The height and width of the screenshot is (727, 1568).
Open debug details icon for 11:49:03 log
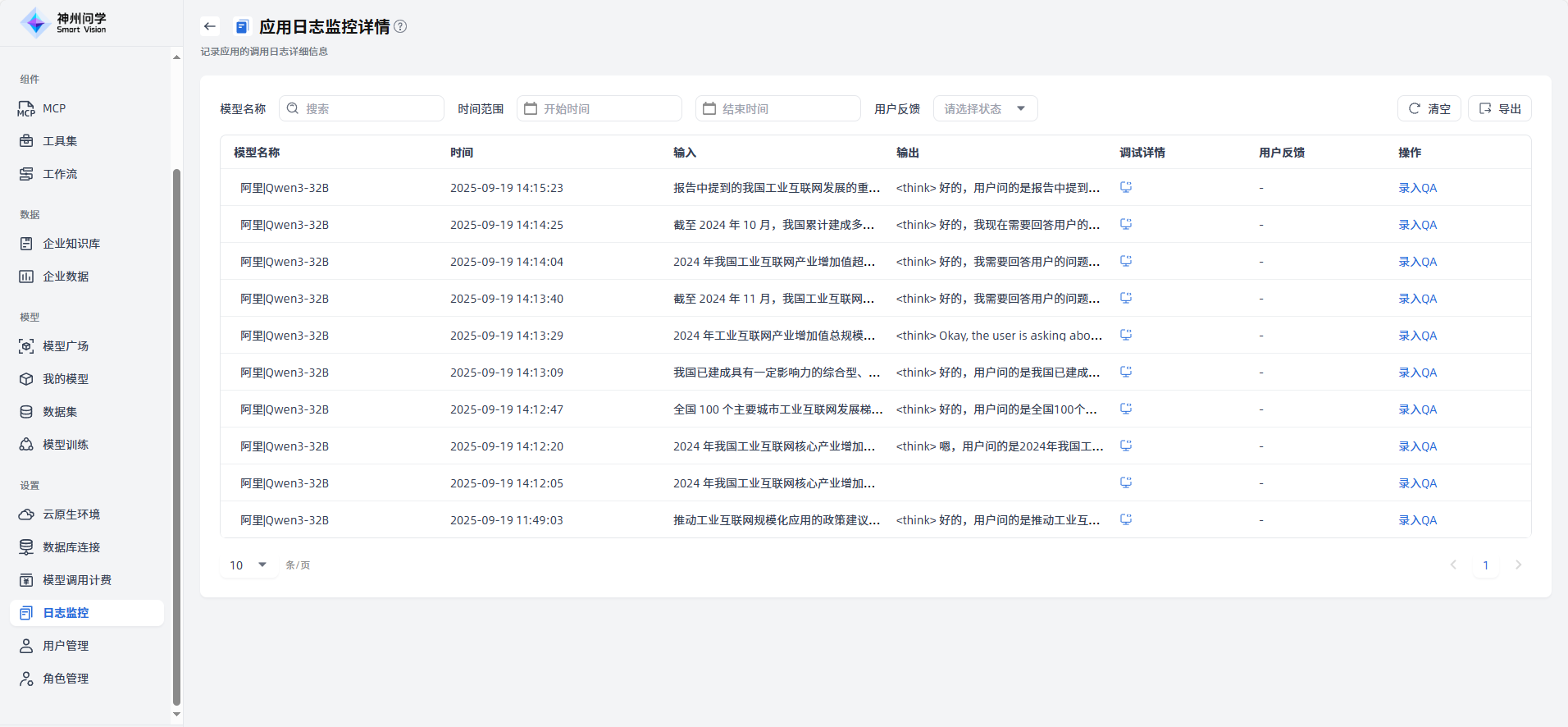(1126, 519)
